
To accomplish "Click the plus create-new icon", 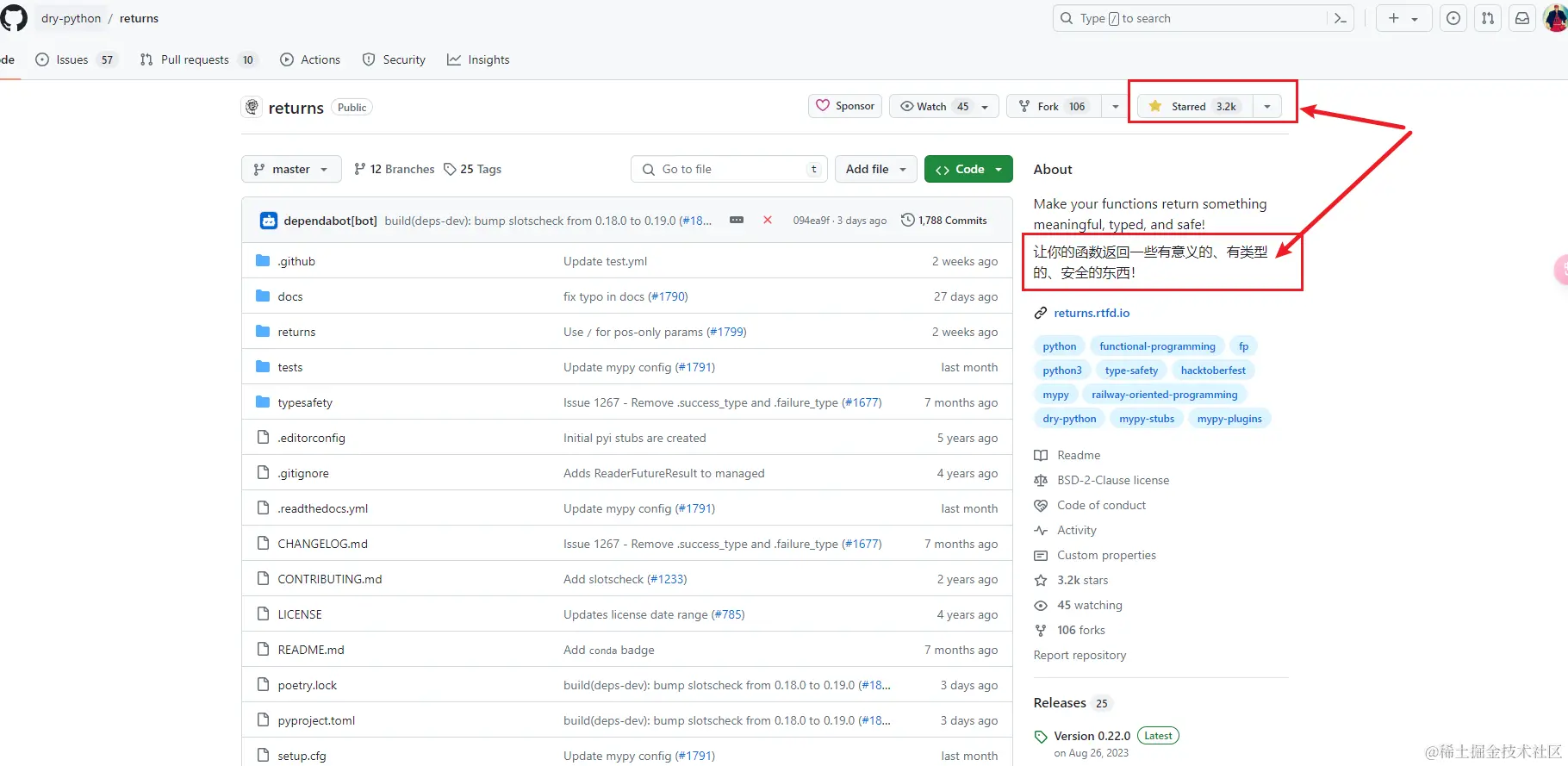I will click(1394, 18).
